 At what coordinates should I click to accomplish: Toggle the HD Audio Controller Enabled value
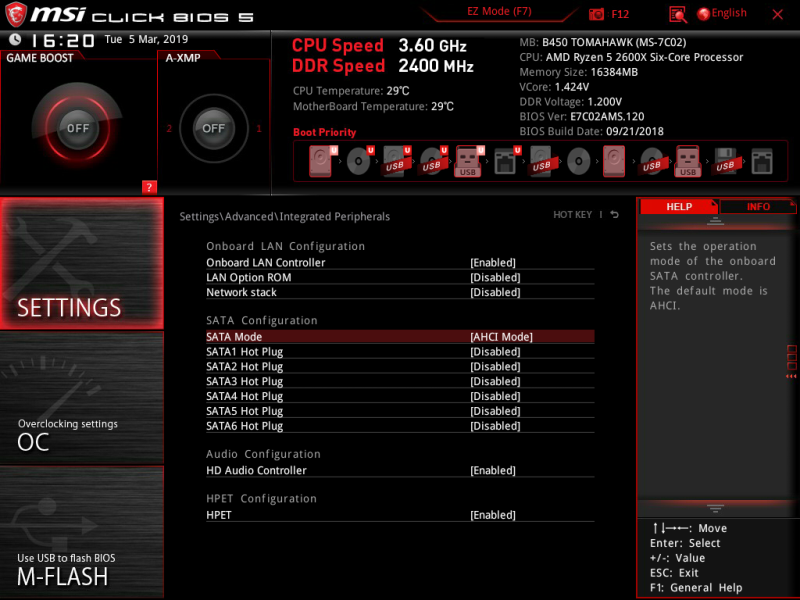[493, 470]
